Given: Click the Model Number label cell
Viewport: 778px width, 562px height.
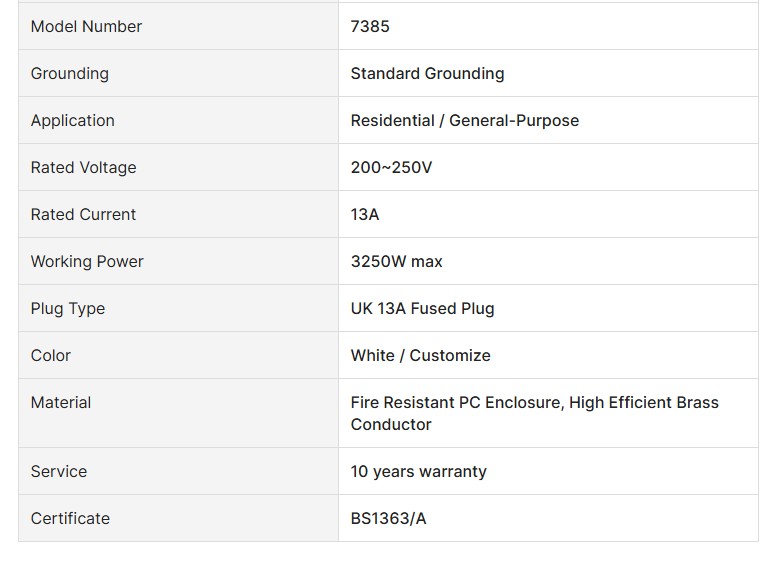Looking at the screenshot, I should click(86, 27).
